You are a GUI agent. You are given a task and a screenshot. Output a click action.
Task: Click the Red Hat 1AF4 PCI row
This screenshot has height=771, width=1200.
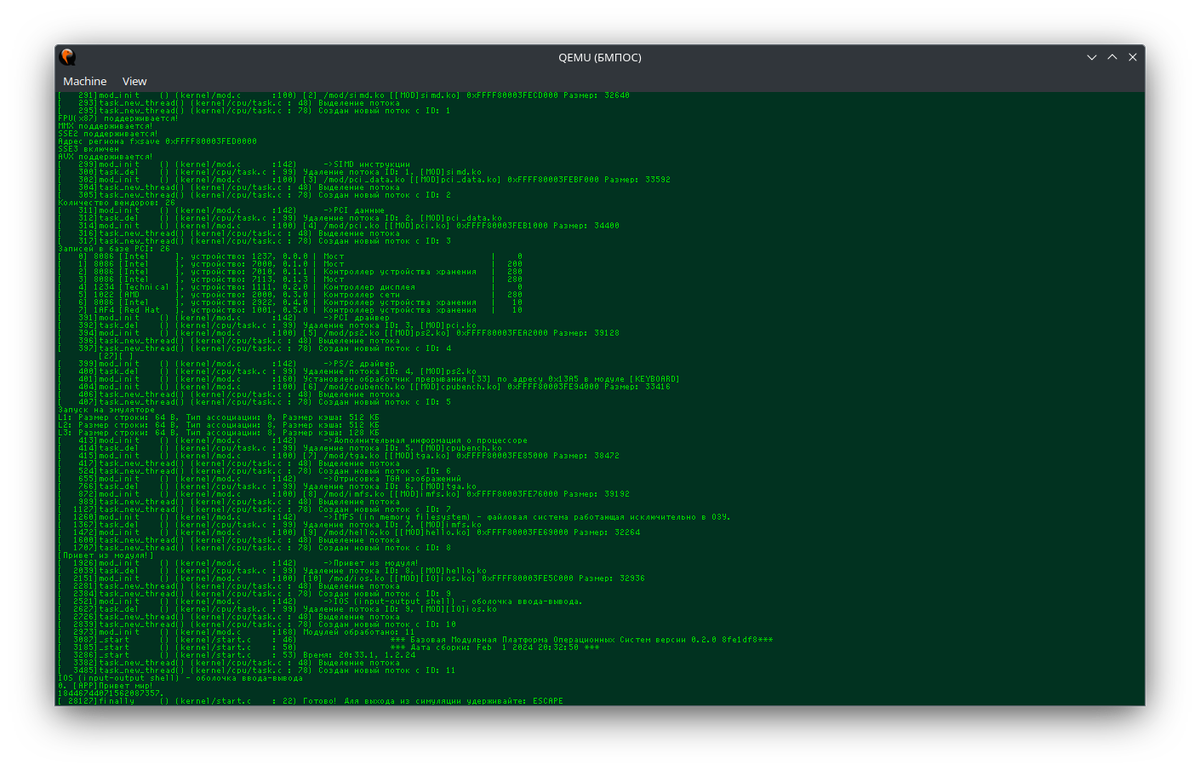pos(290,310)
